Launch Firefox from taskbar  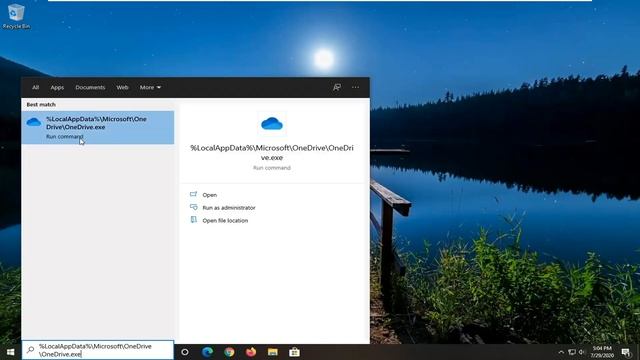pyautogui.click(x=251, y=352)
